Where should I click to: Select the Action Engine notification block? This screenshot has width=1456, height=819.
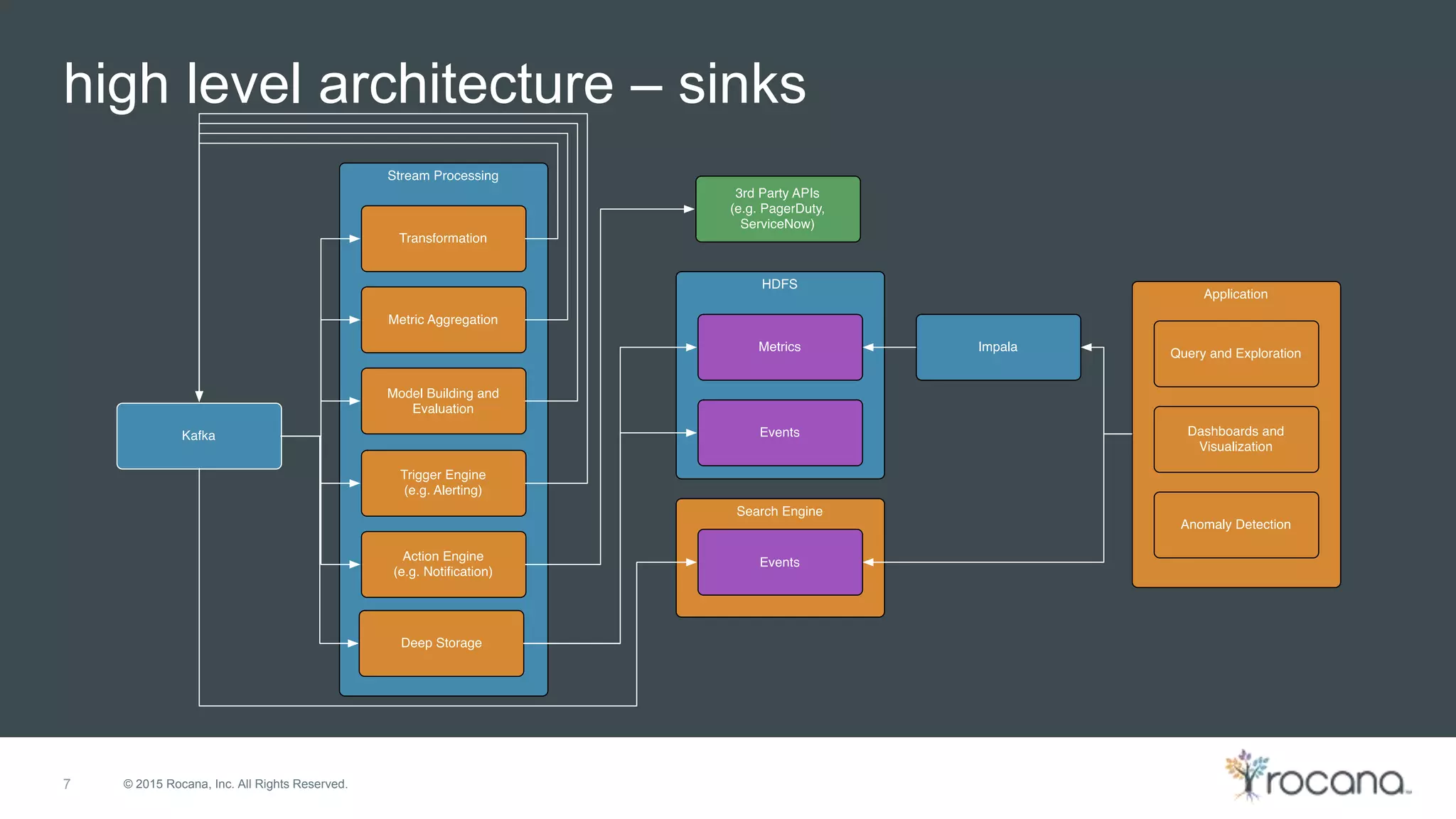(443, 564)
